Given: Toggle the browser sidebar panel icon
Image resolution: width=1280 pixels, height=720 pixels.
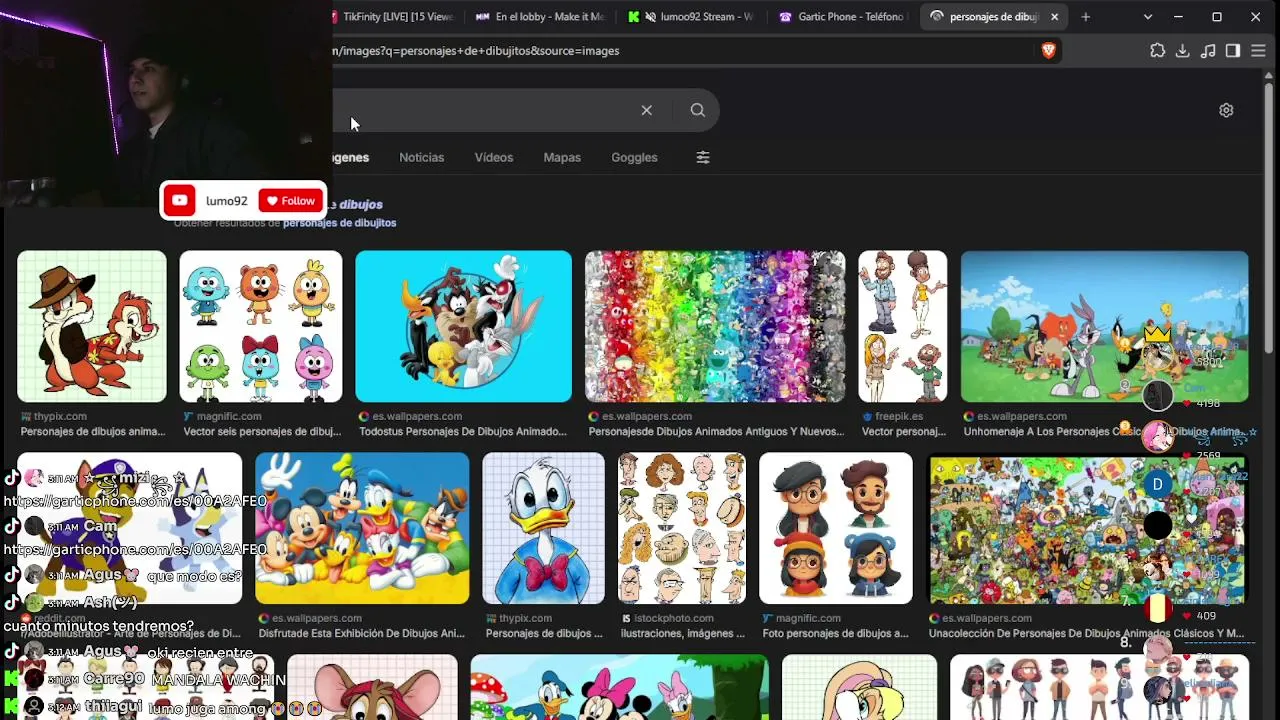Looking at the screenshot, I should click(x=1233, y=50).
